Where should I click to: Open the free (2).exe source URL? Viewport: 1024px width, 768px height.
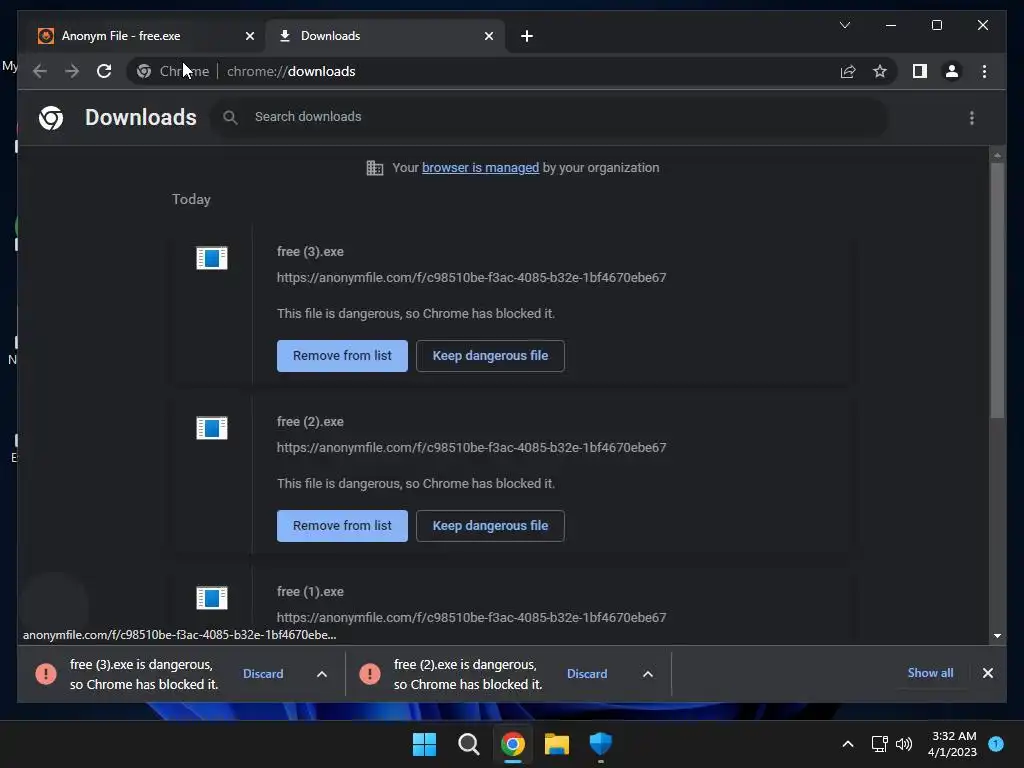(x=472, y=447)
